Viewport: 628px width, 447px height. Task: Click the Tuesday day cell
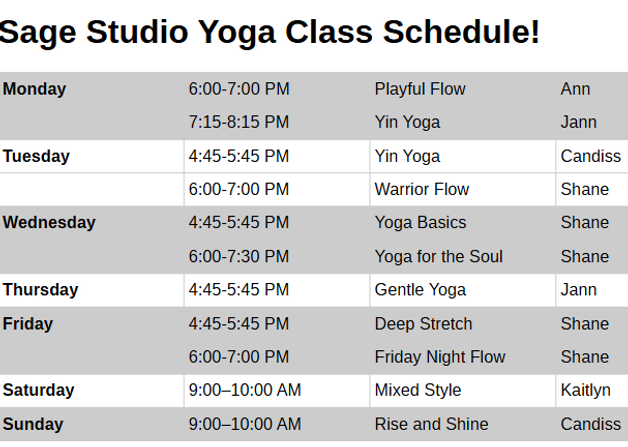pos(36,156)
